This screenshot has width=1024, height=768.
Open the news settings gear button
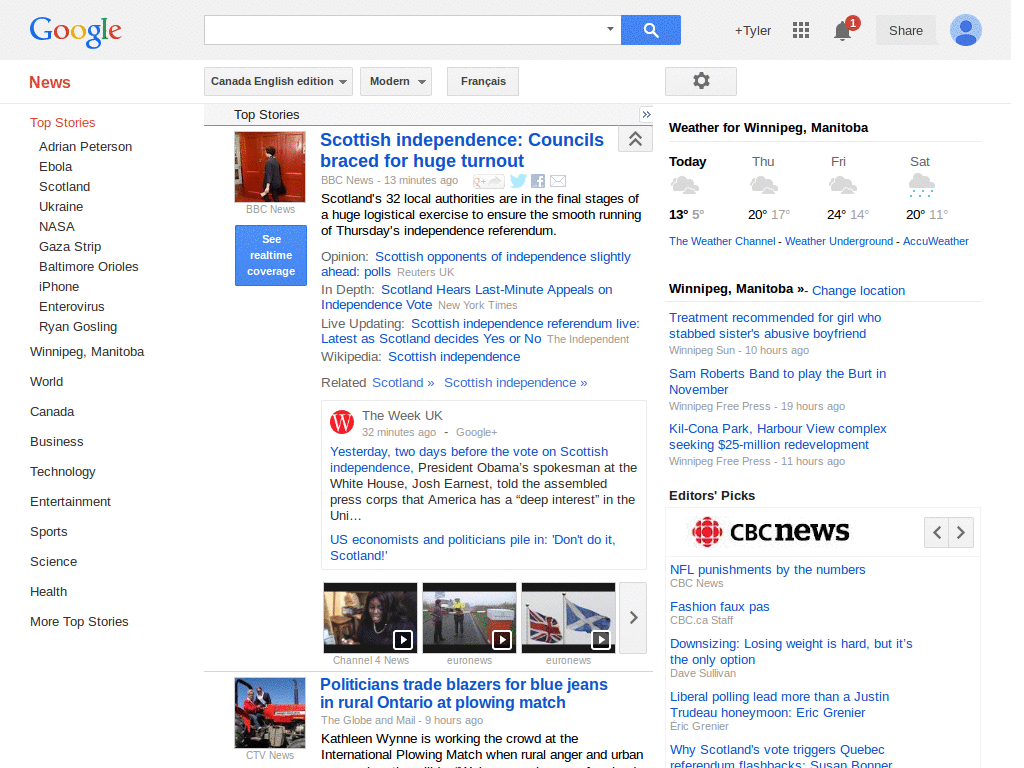point(701,81)
